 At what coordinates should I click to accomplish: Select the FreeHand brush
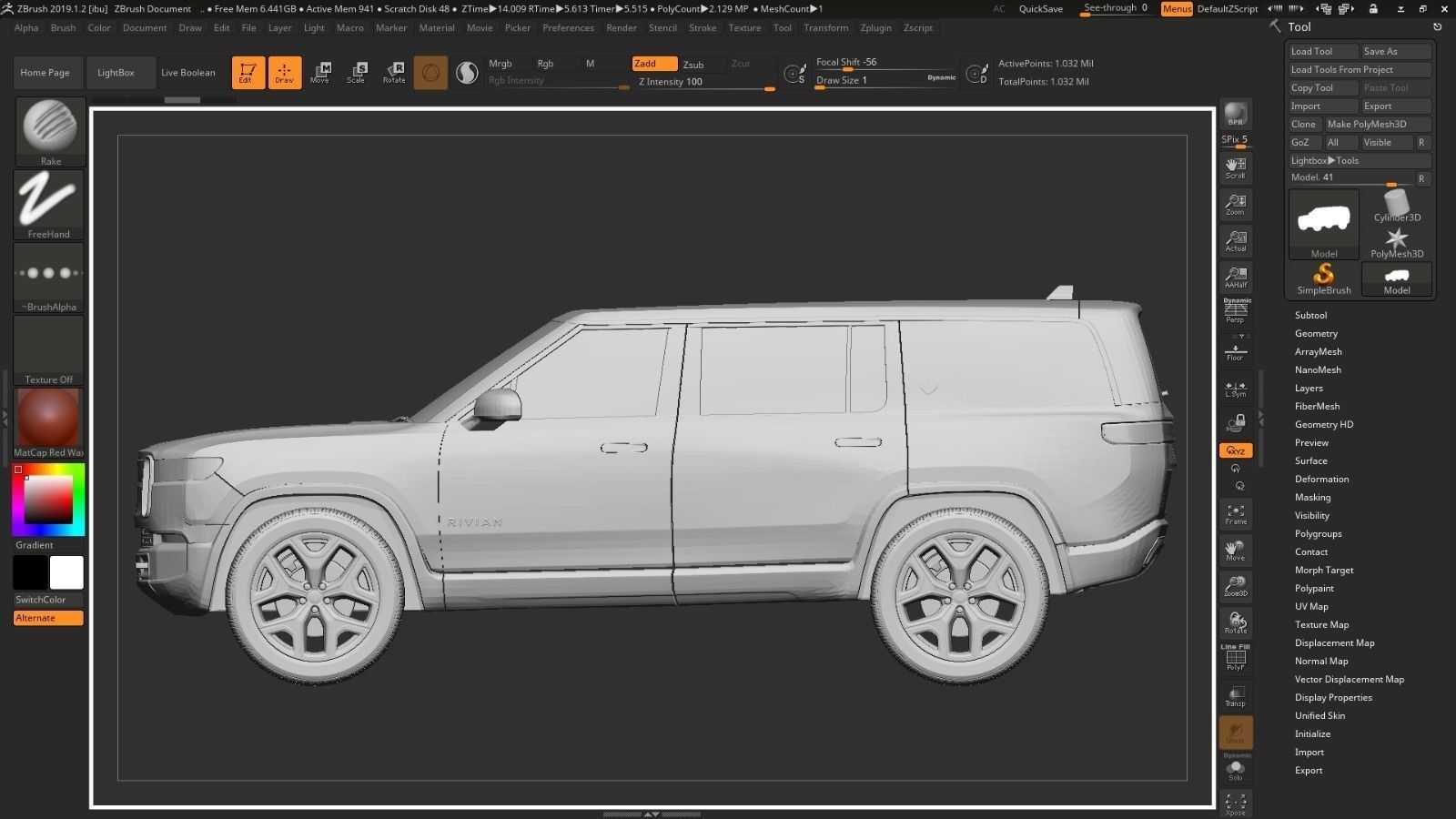point(49,203)
